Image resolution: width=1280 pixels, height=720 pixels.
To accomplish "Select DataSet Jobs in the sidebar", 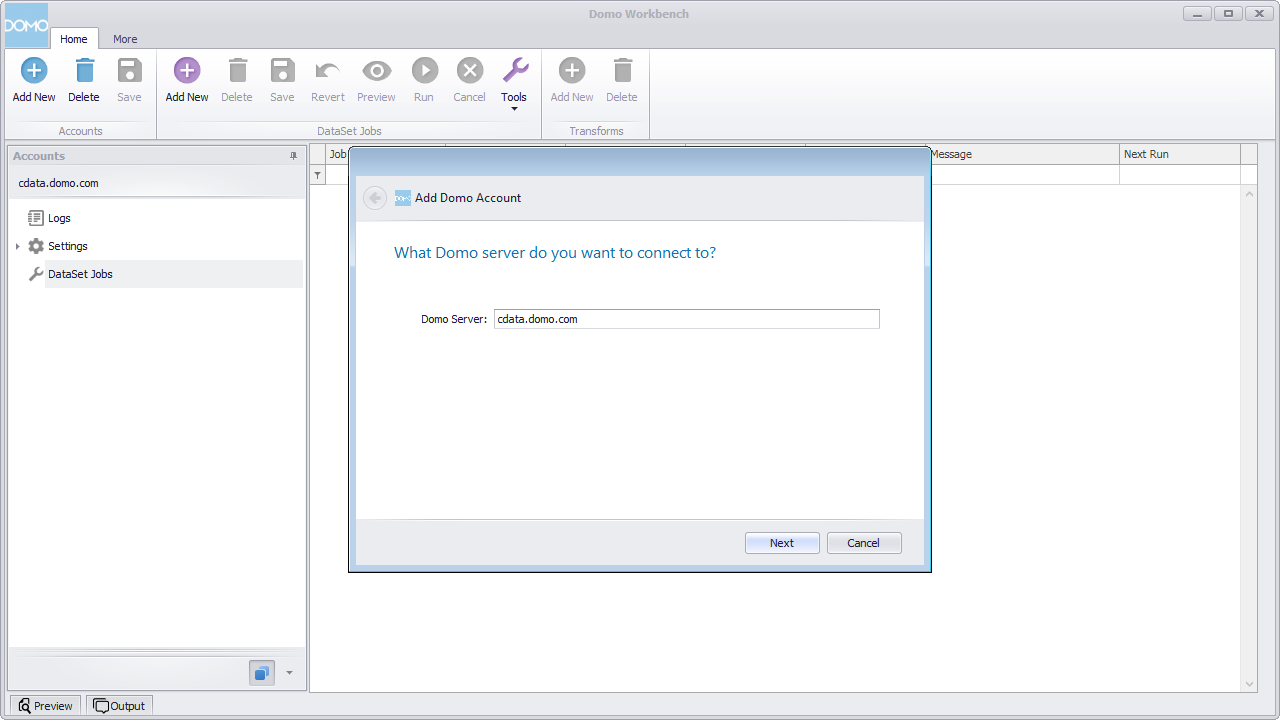I will (x=80, y=274).
